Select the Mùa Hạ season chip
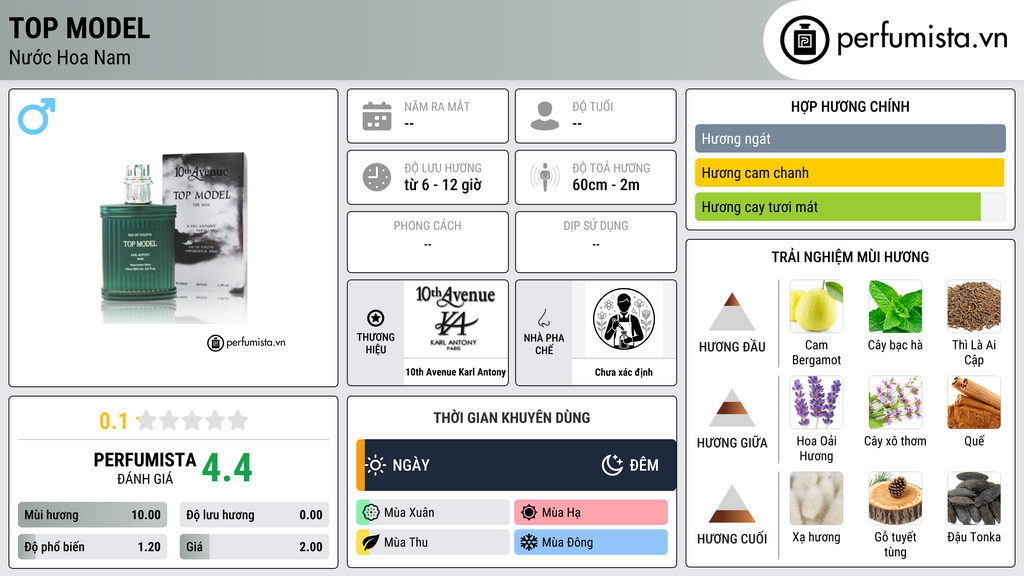This screenshot has height=576, width=1024. point(591,513)
